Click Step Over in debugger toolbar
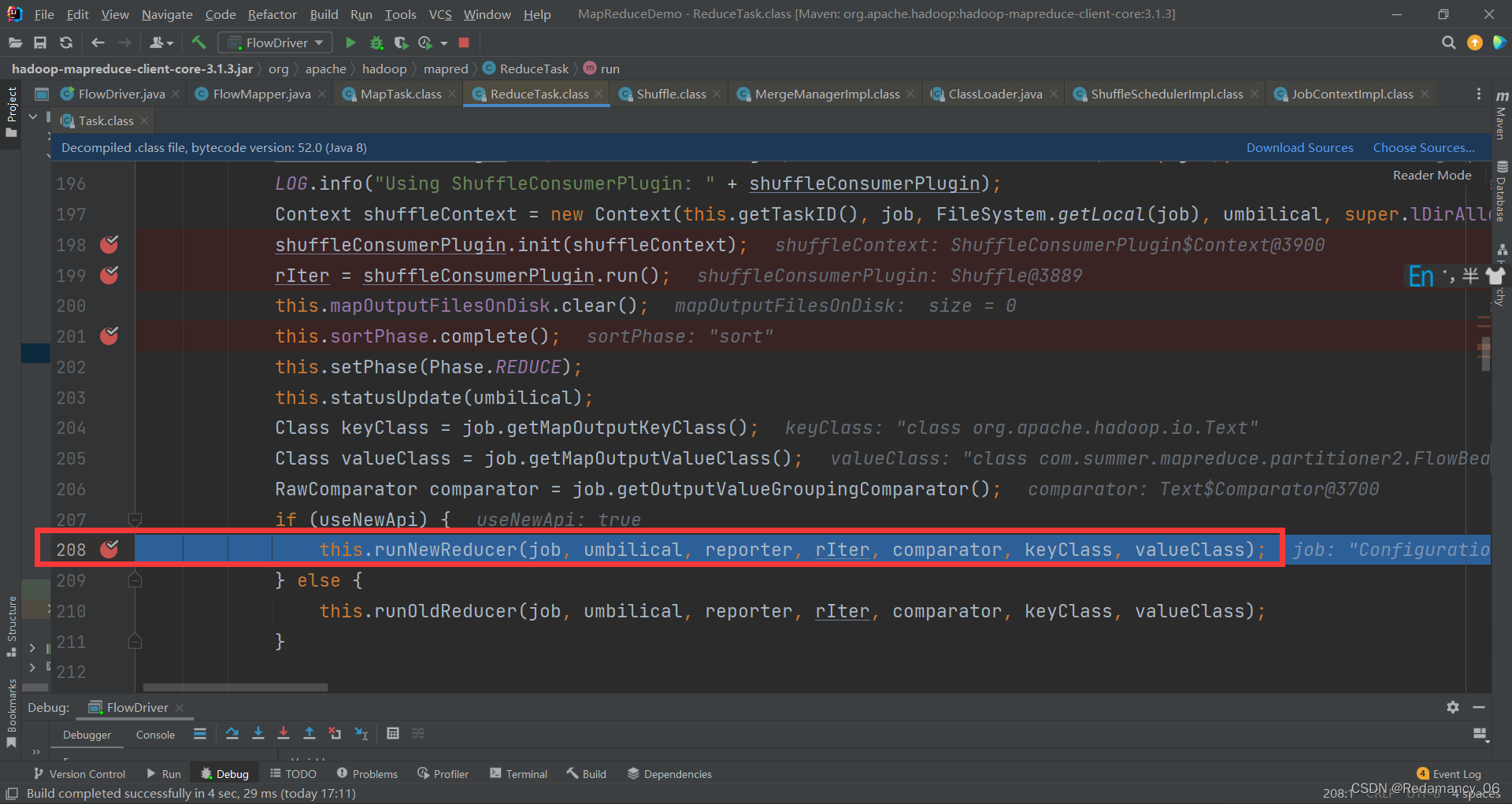1512x804 pixels. [232, 733]
